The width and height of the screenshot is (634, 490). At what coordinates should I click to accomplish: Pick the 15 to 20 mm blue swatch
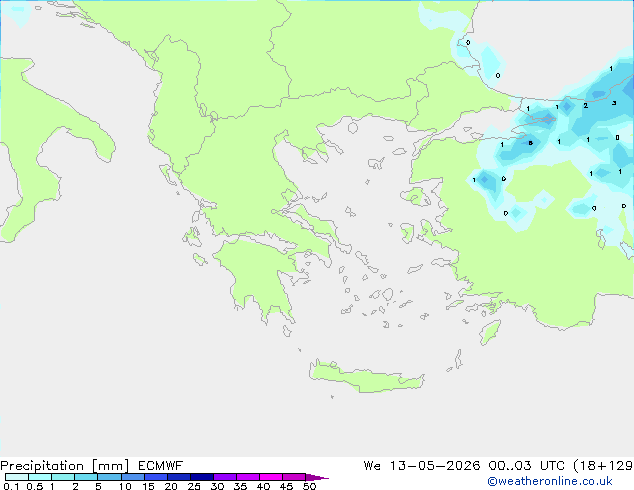click(x=155, y=477)
